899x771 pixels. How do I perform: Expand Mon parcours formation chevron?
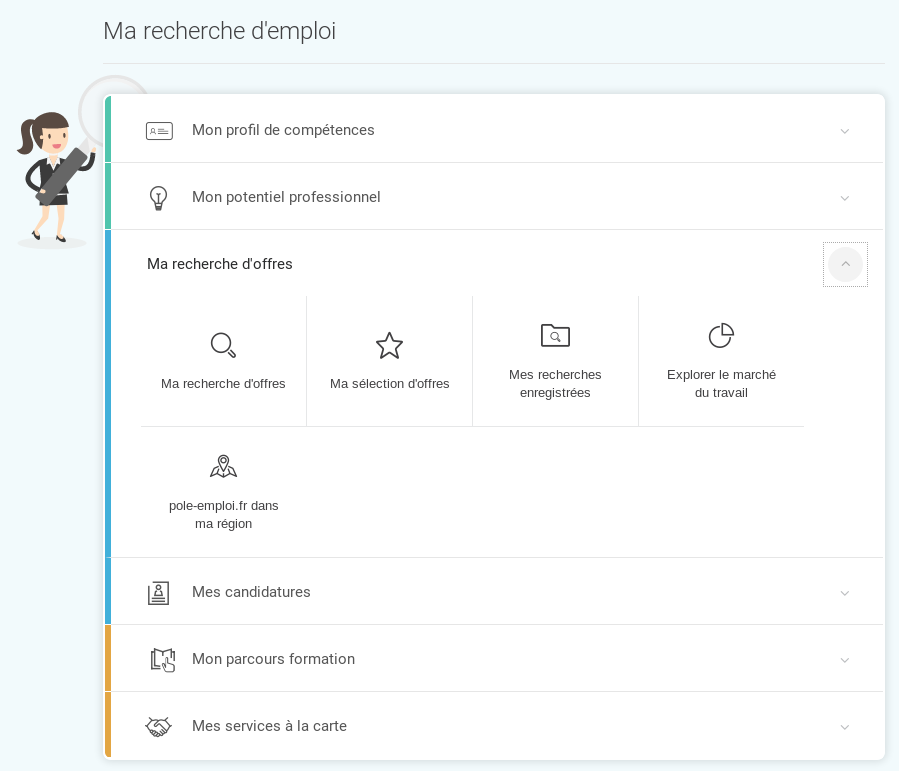coord(845,660)
